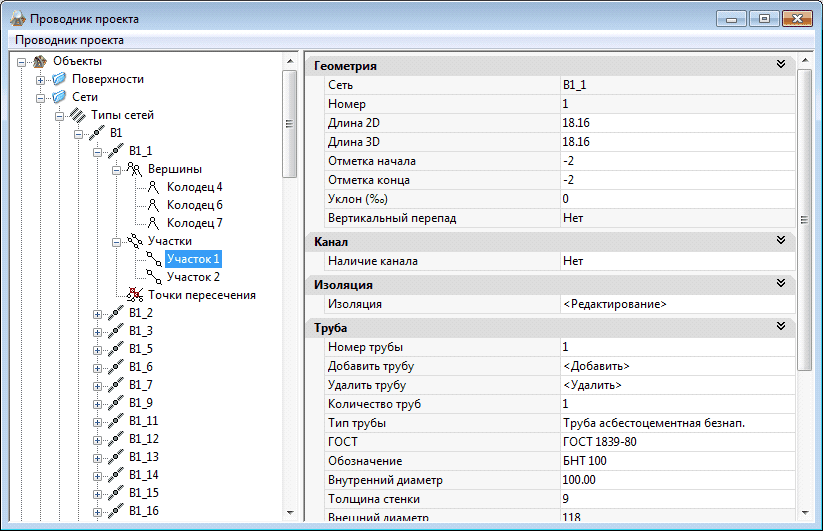Click the B1_2 network icon
This screenshot has width=823, height=531.
(116, 313)
